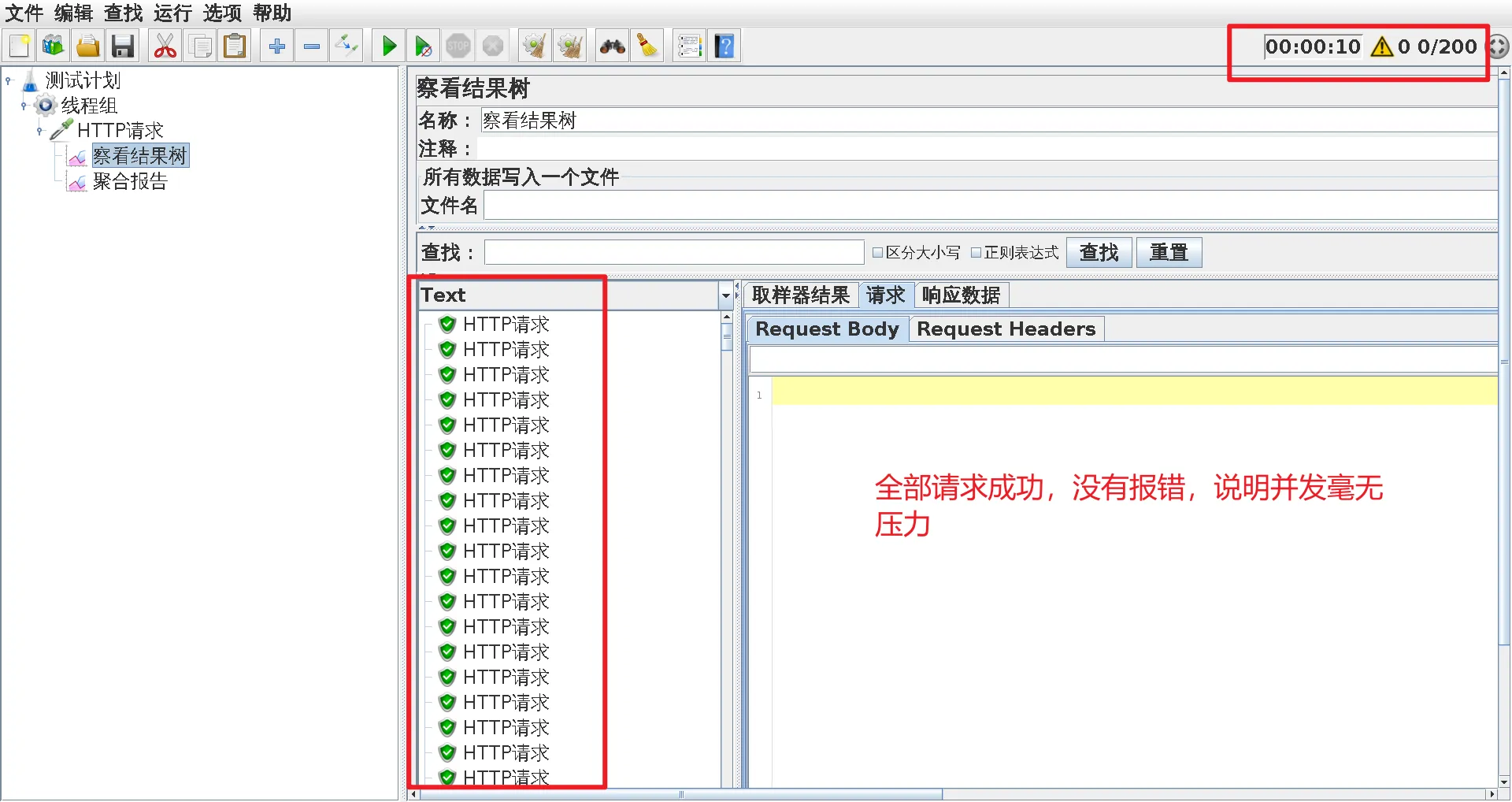Switch to the 取样器结果 tab
The width and height of the screenshot is (1512, 802).
pos(801,295)
